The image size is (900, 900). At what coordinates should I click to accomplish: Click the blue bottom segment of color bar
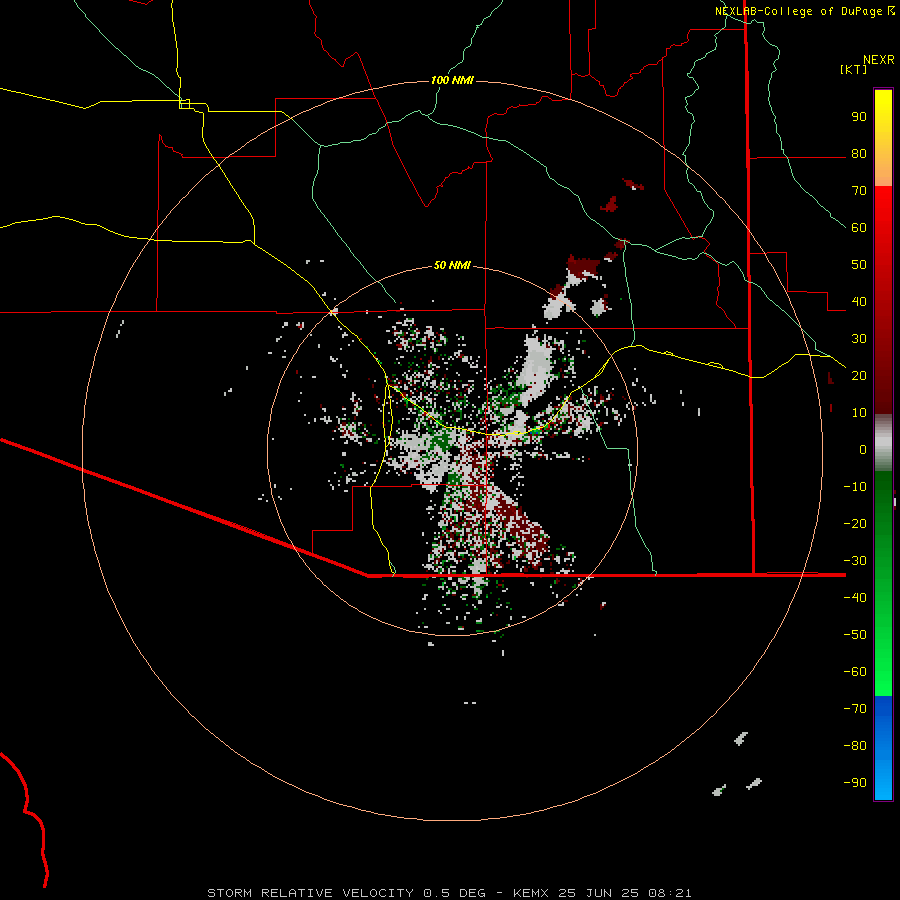(x=883, y=748)
